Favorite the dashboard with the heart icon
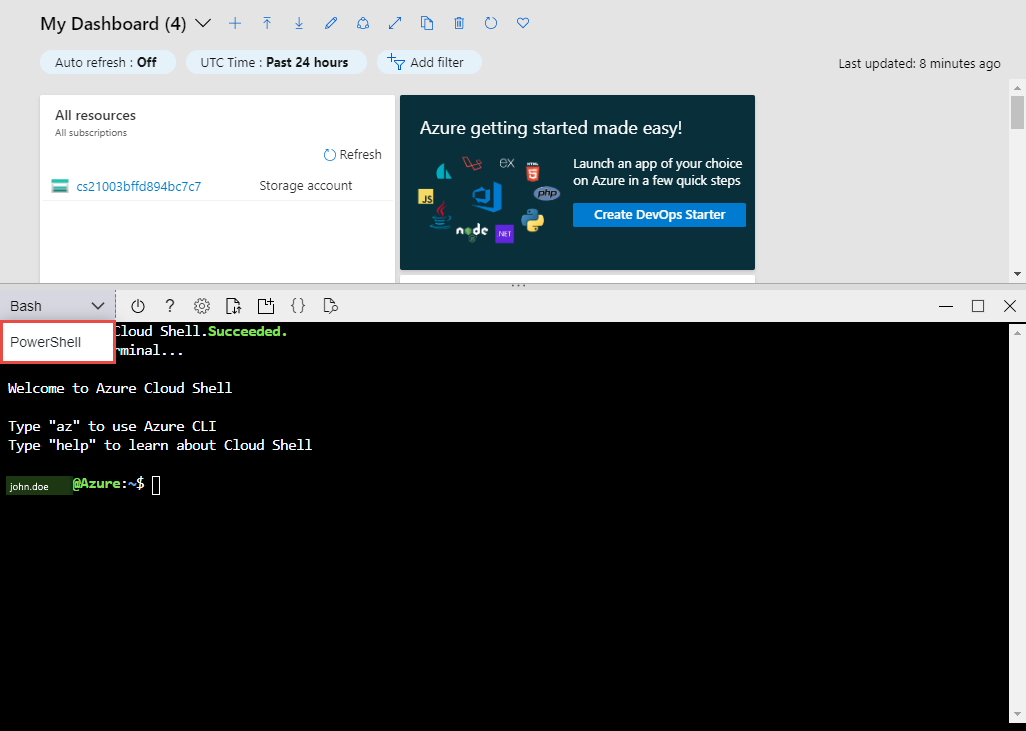This screenshot has height=731, width=1026. (x=523, y=23)
